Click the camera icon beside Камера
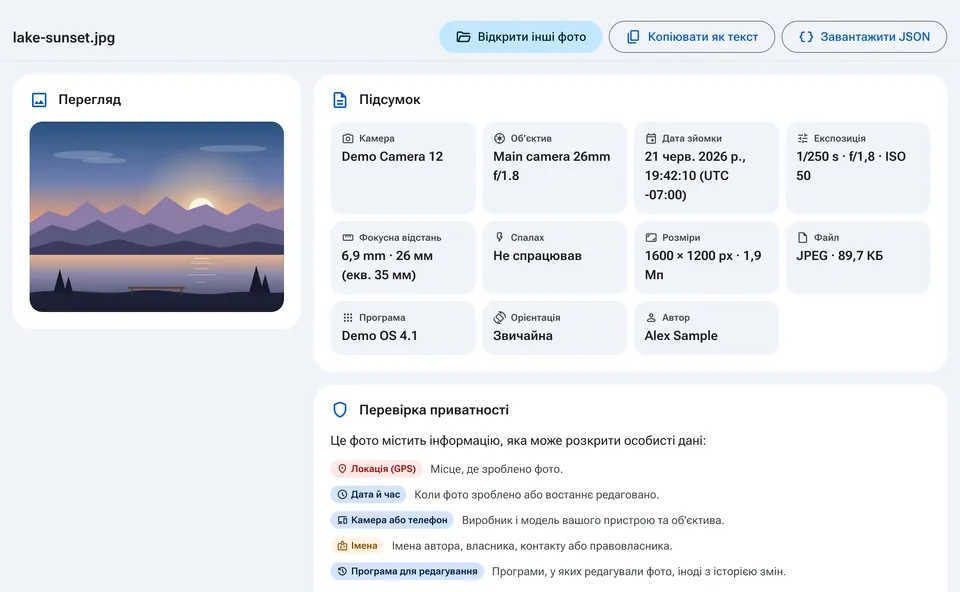960x592 pixels. click(348, 138)
